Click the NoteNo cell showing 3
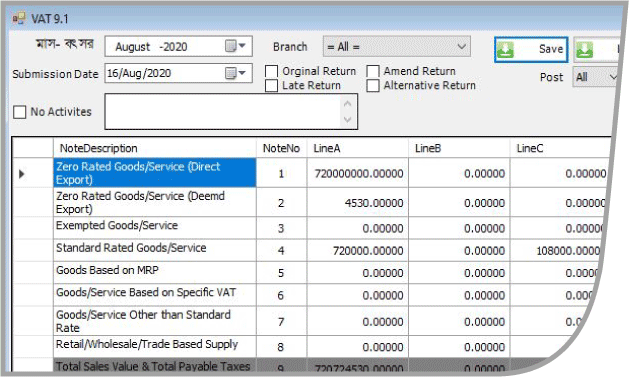 [x=281, y=228]
